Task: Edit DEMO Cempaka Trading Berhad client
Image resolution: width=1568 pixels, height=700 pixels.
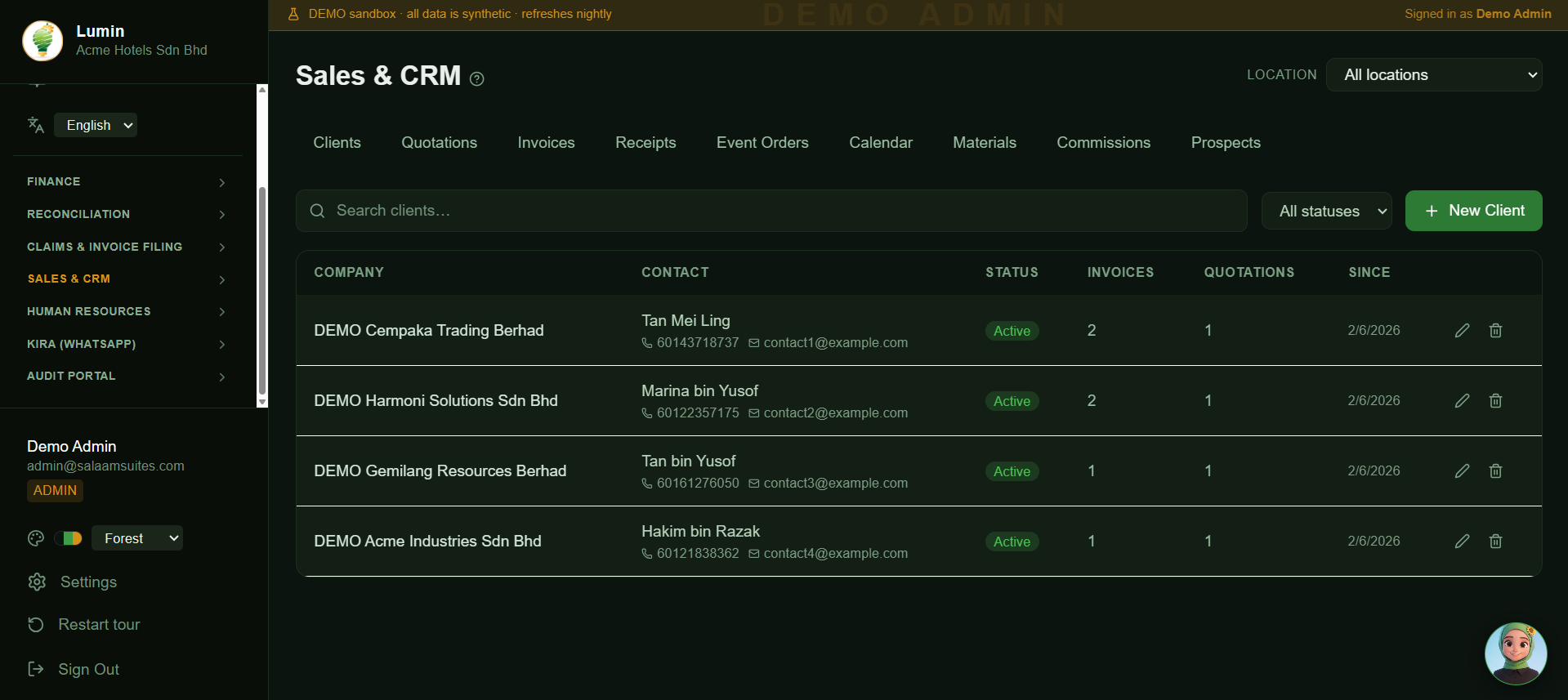Action: click(1462, 330)
